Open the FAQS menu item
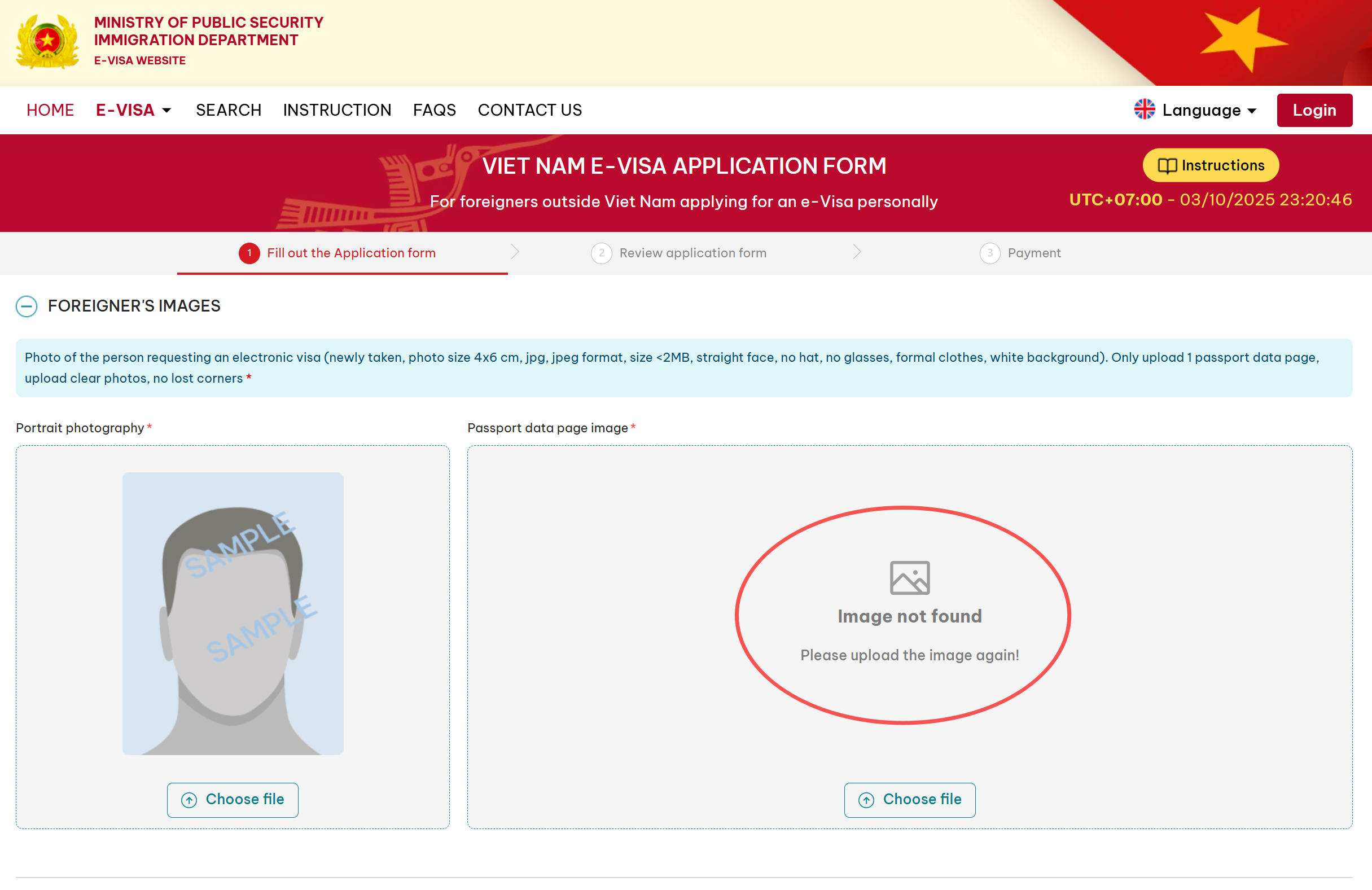 434,110
